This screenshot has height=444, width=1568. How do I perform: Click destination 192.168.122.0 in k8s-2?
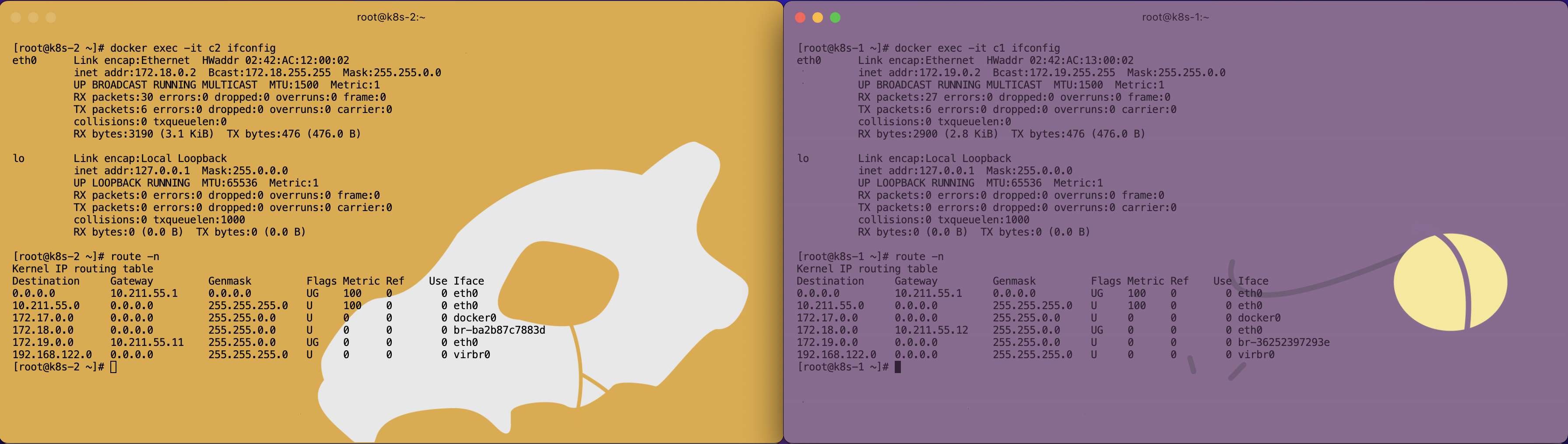coord(53,355)
